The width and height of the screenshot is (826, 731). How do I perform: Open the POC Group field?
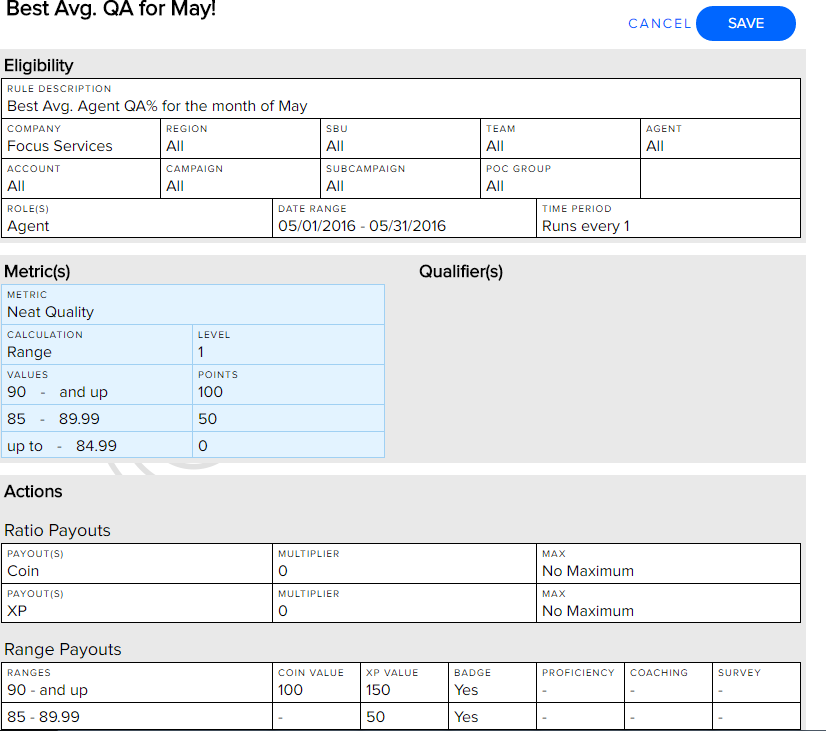tap(560, 179)
